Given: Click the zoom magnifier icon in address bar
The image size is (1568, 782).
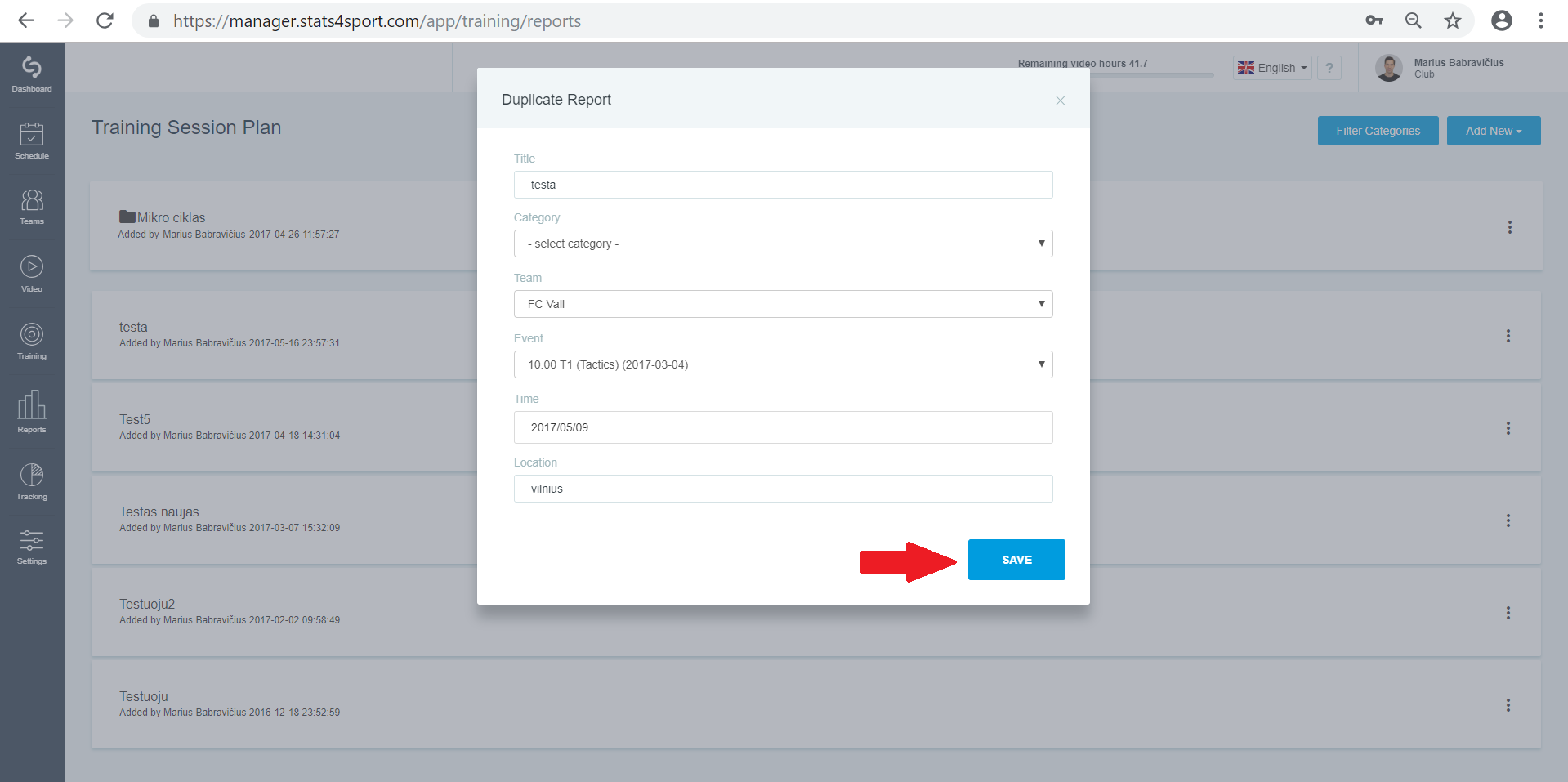Looking at the screenshot, I should (x=1414, y=20).
